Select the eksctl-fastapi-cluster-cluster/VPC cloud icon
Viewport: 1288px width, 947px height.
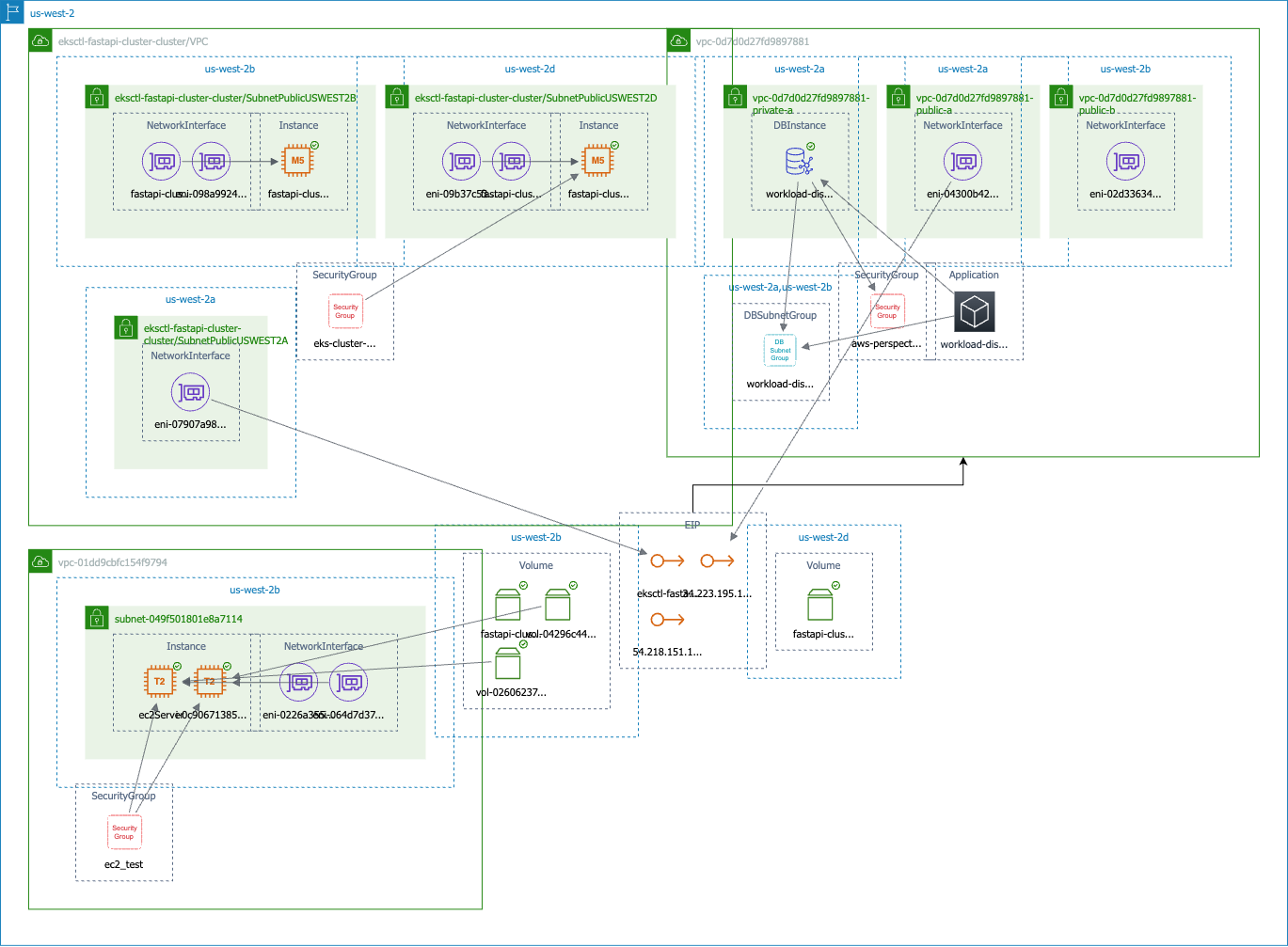(40, 40)
